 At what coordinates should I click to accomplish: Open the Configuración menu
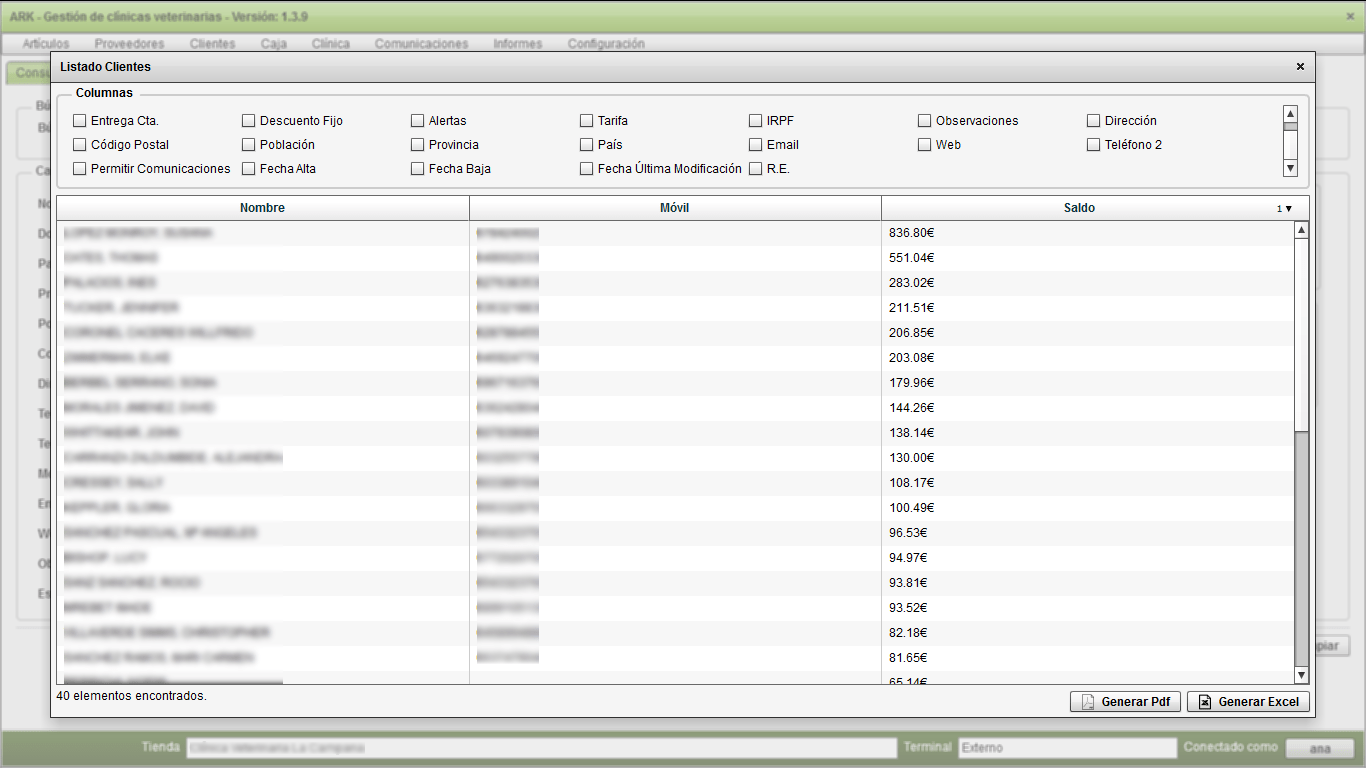(x=606, y=44)
